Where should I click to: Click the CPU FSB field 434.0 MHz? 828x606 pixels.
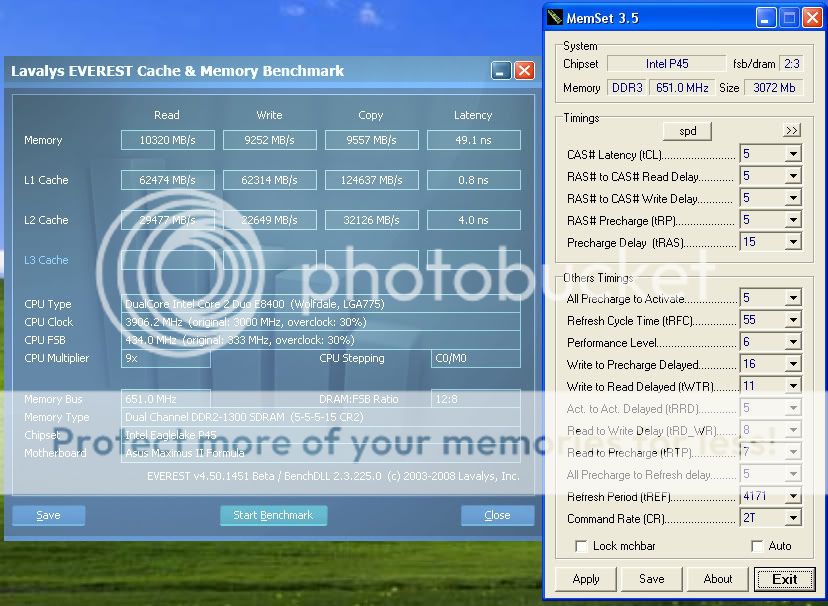tap(321, 340)
